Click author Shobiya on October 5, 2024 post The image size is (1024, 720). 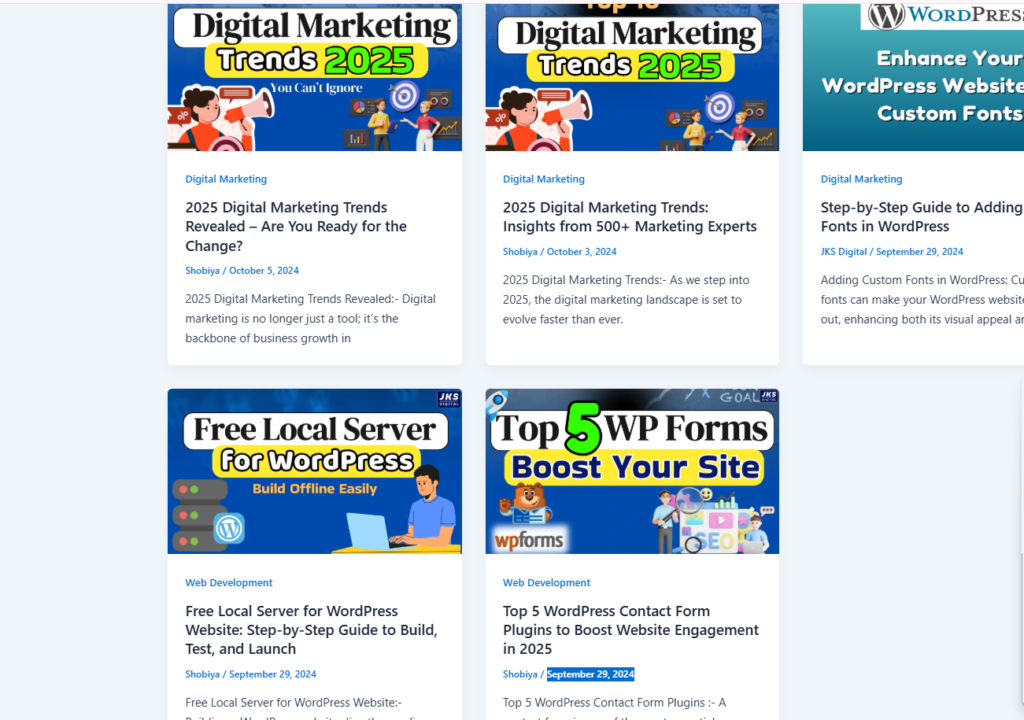coord(202,271)
